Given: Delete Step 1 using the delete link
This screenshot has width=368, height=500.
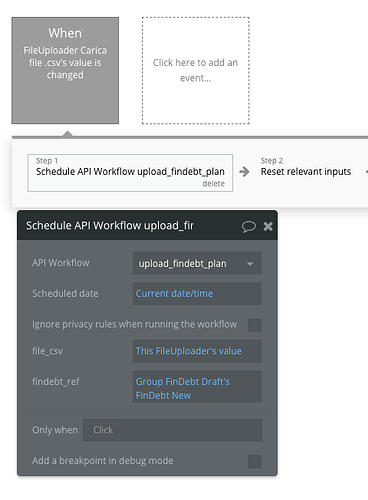Looking at the screenshot, I should (x=213, y=184).
